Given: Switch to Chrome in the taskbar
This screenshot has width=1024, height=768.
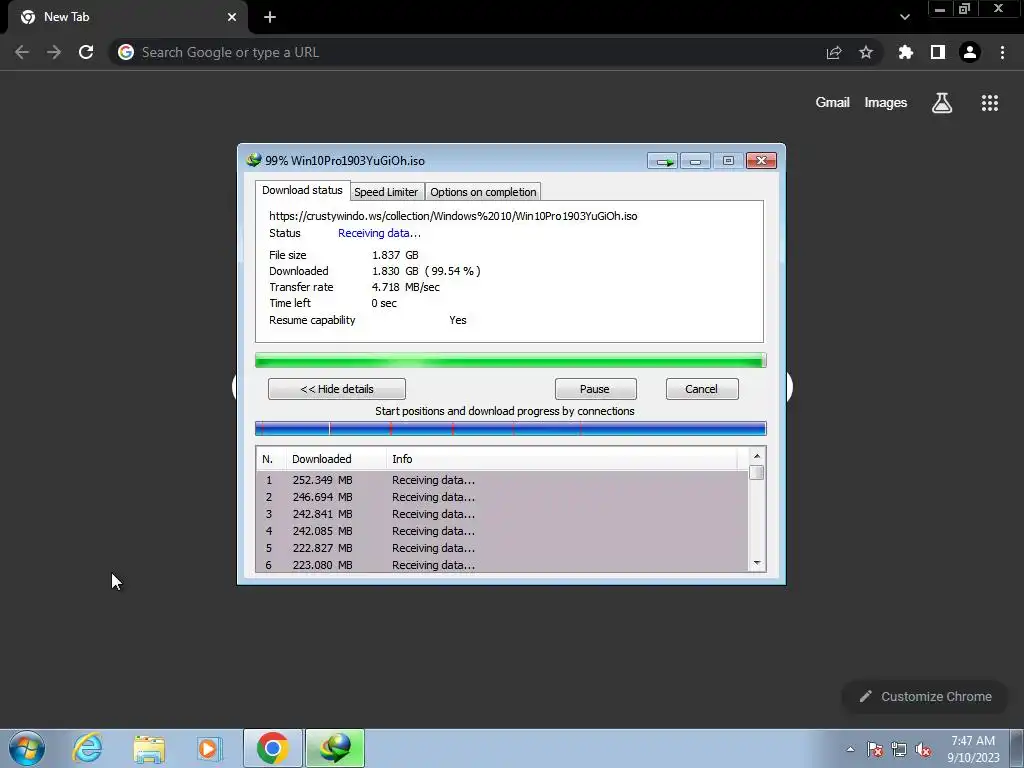Looking at the screenshot, I should [273, 748].
